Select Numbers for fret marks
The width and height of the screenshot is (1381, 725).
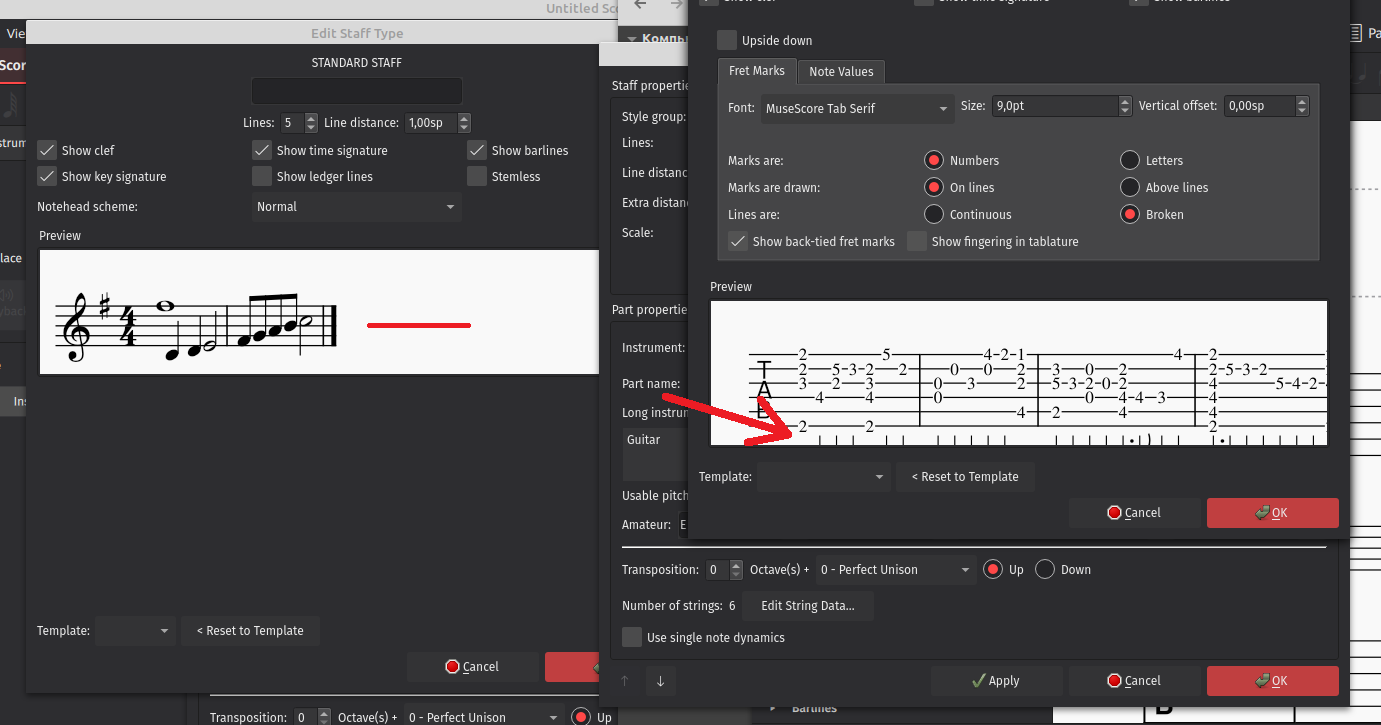pyautogui.click(x=934, y=160)
